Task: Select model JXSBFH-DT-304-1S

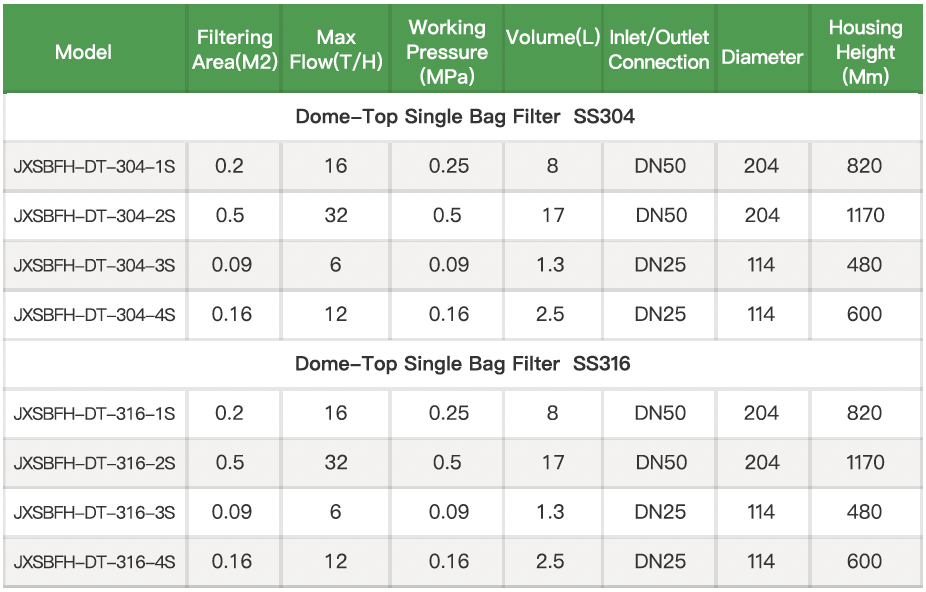Action: [x=95, y=166]
